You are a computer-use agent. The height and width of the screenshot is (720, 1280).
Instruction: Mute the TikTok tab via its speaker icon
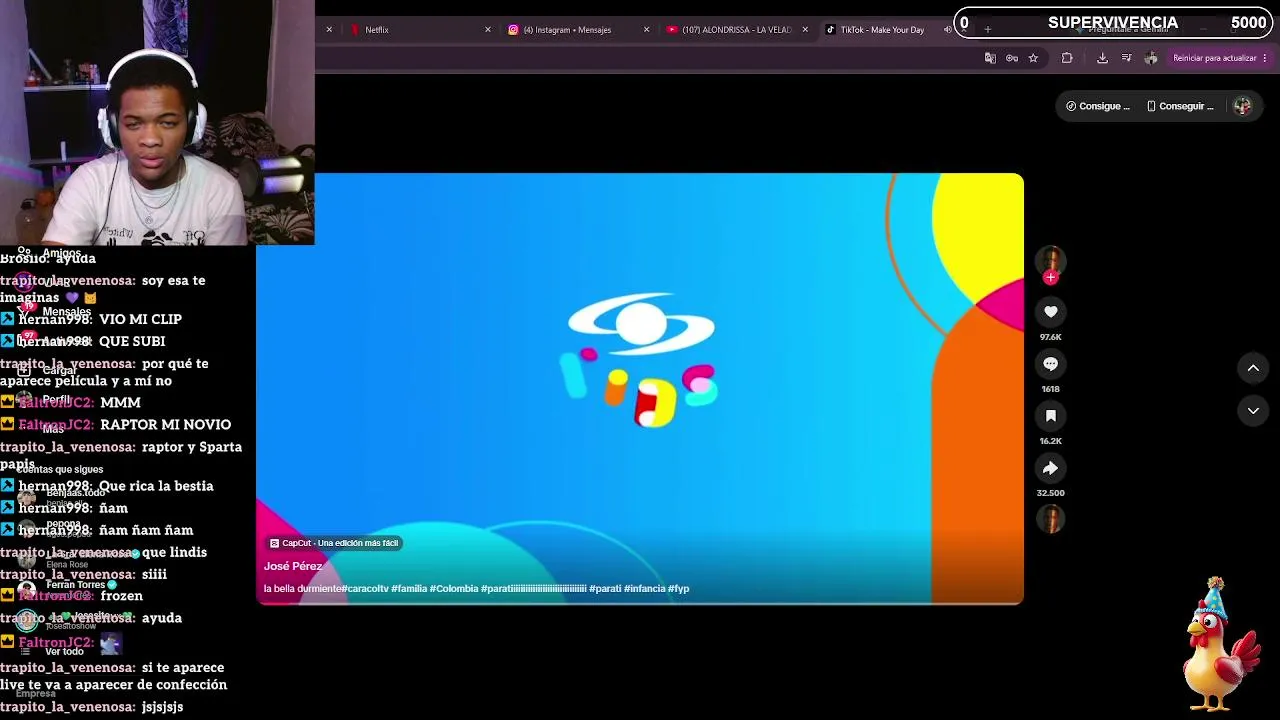[947, 30]
